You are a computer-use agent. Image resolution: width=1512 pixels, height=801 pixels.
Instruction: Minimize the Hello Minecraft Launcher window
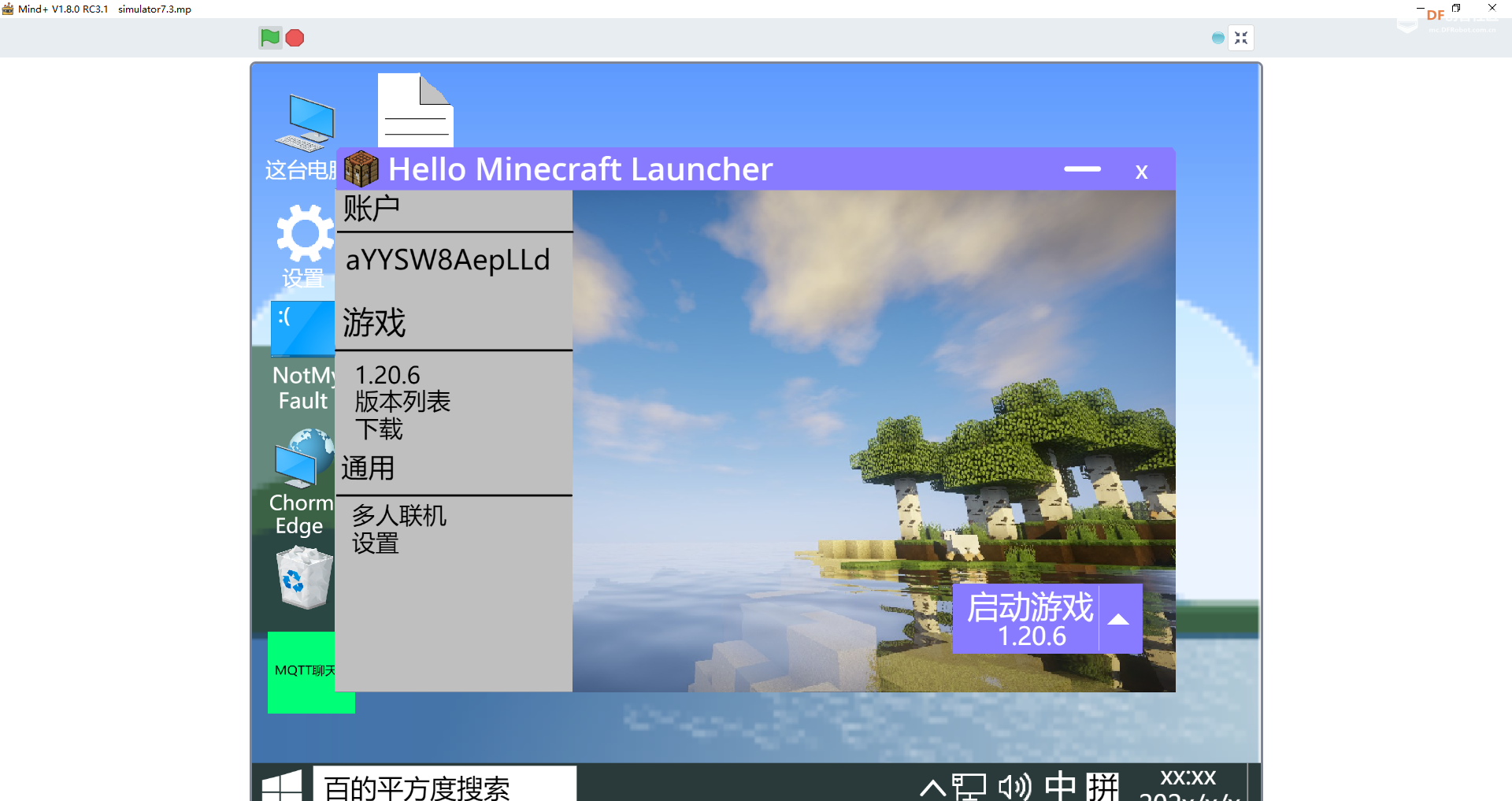(x=1082, y=169)
